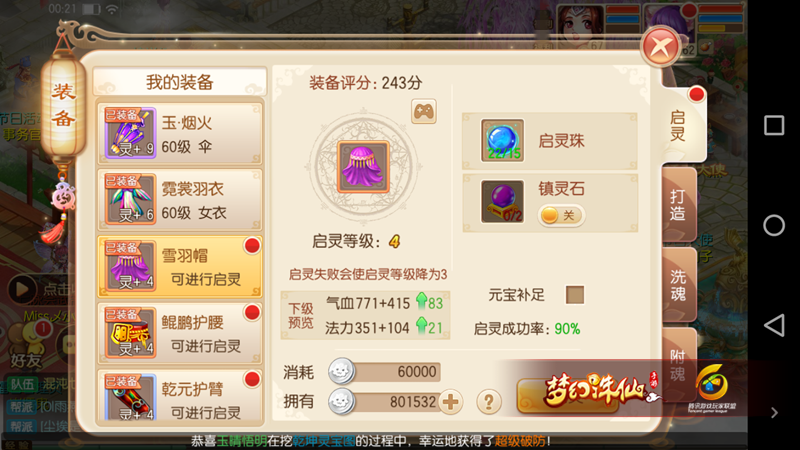This screenshot has height=450, width=800.
Task: Select 鲲鹏护腰 in the equipment list
Action: pyautogui.click(x=180, y=333)
